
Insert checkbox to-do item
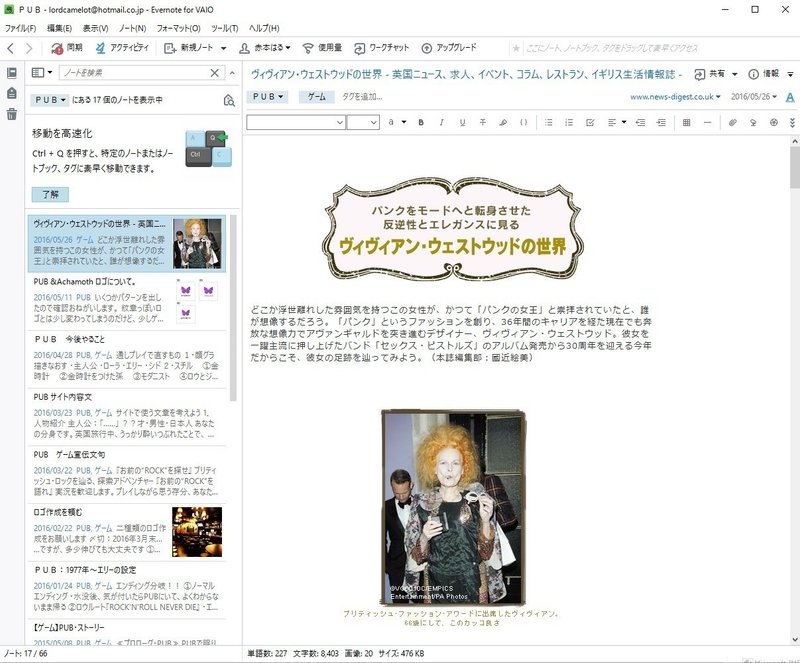(590, 122)
